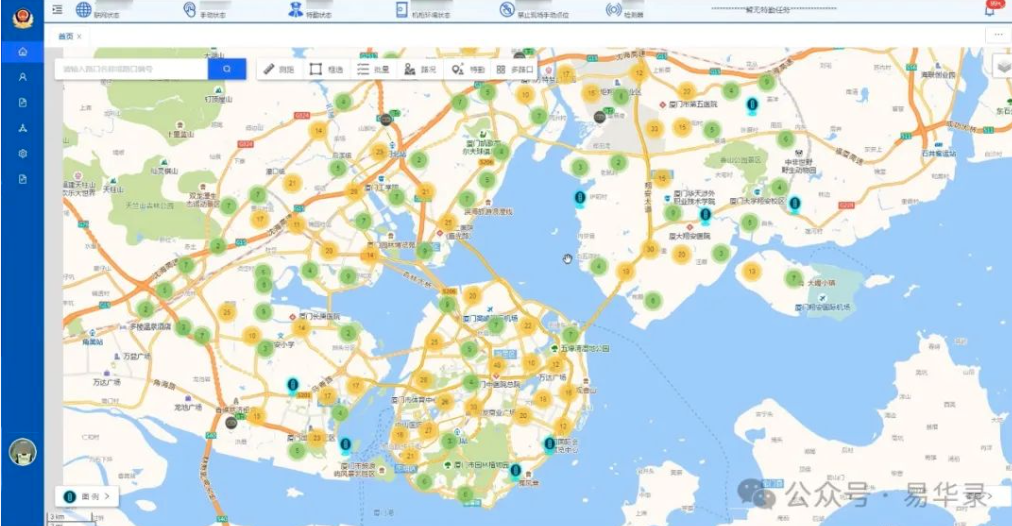Select the 框选 box selection tool
1012x526 pixels.
coord(326,69)
